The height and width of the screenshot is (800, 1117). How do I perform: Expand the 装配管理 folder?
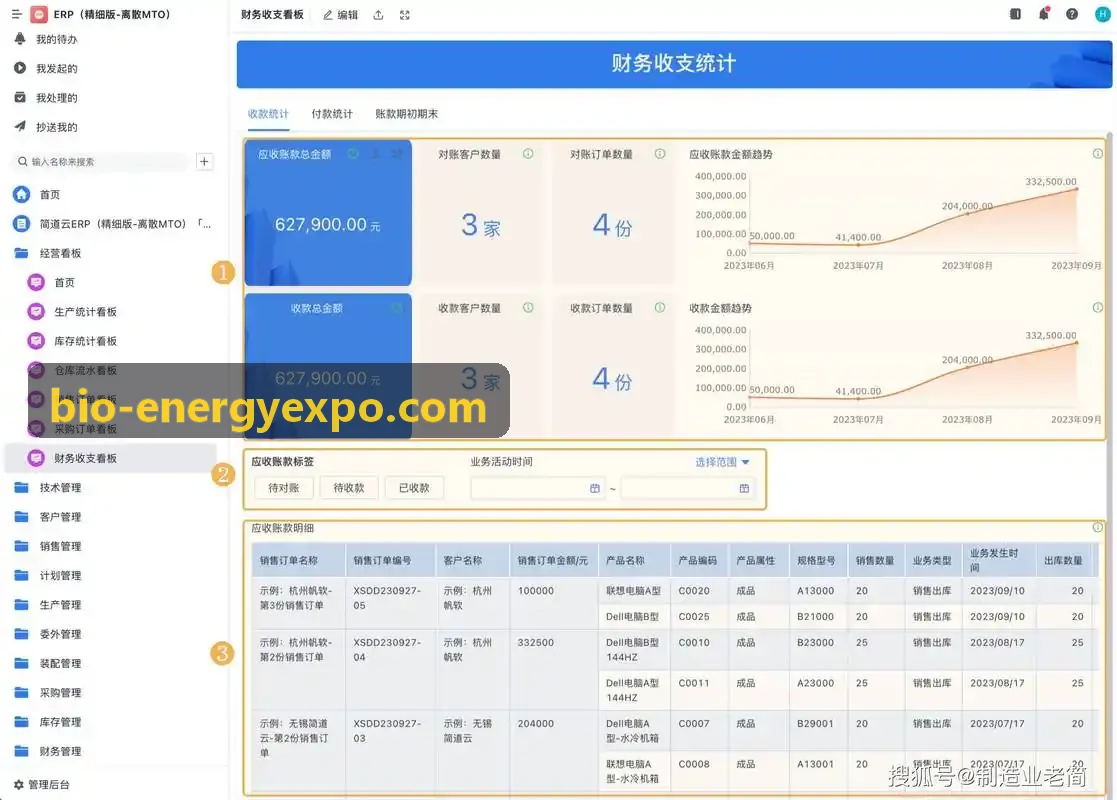[x=48, y=663]
